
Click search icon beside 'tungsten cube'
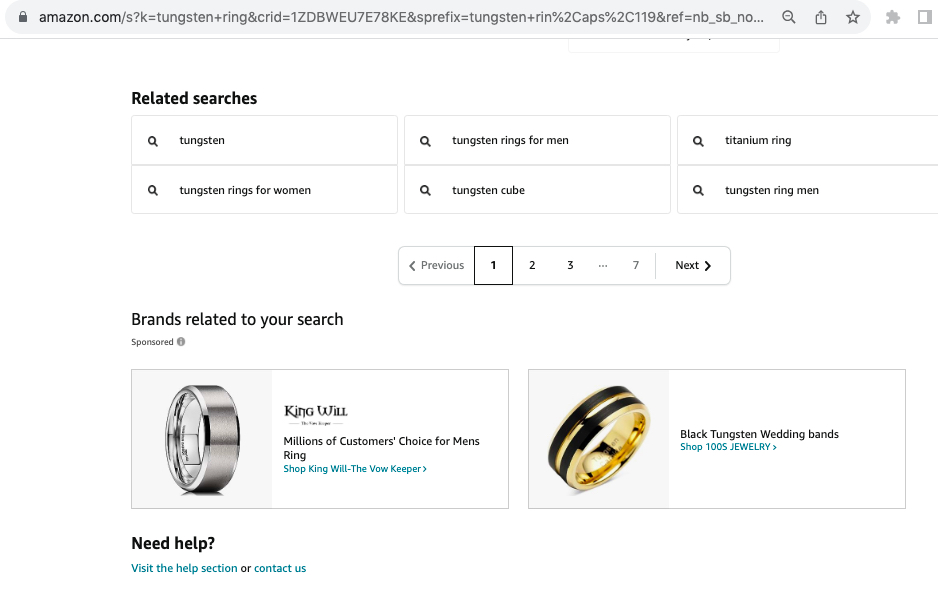(425, 190)
